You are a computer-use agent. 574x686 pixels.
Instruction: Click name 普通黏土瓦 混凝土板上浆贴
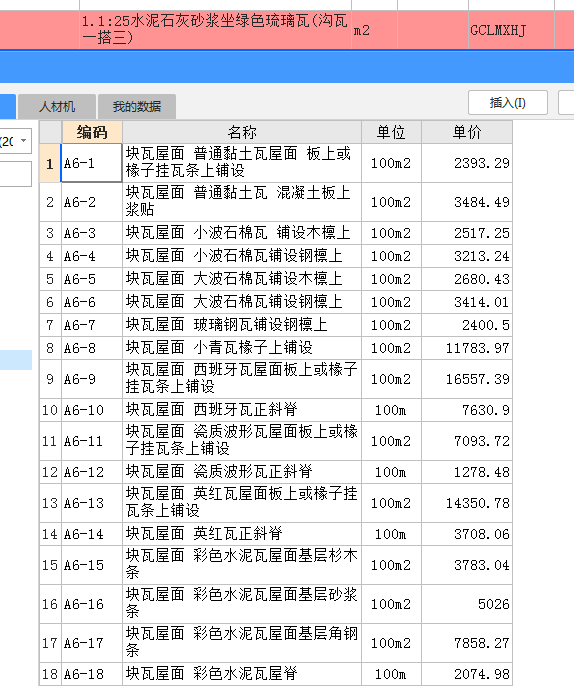click(x=242, y=202)
